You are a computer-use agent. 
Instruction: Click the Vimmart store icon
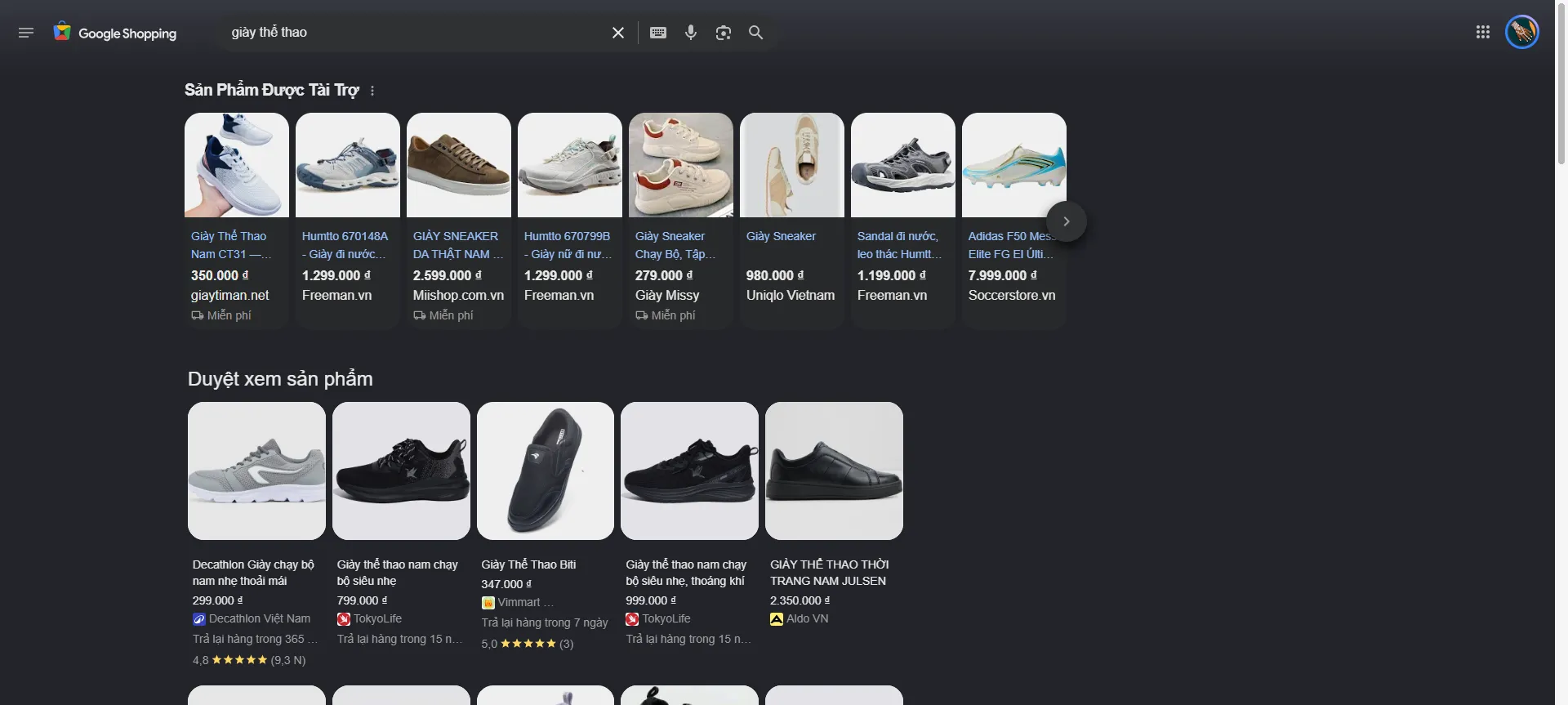coord(488,603)
